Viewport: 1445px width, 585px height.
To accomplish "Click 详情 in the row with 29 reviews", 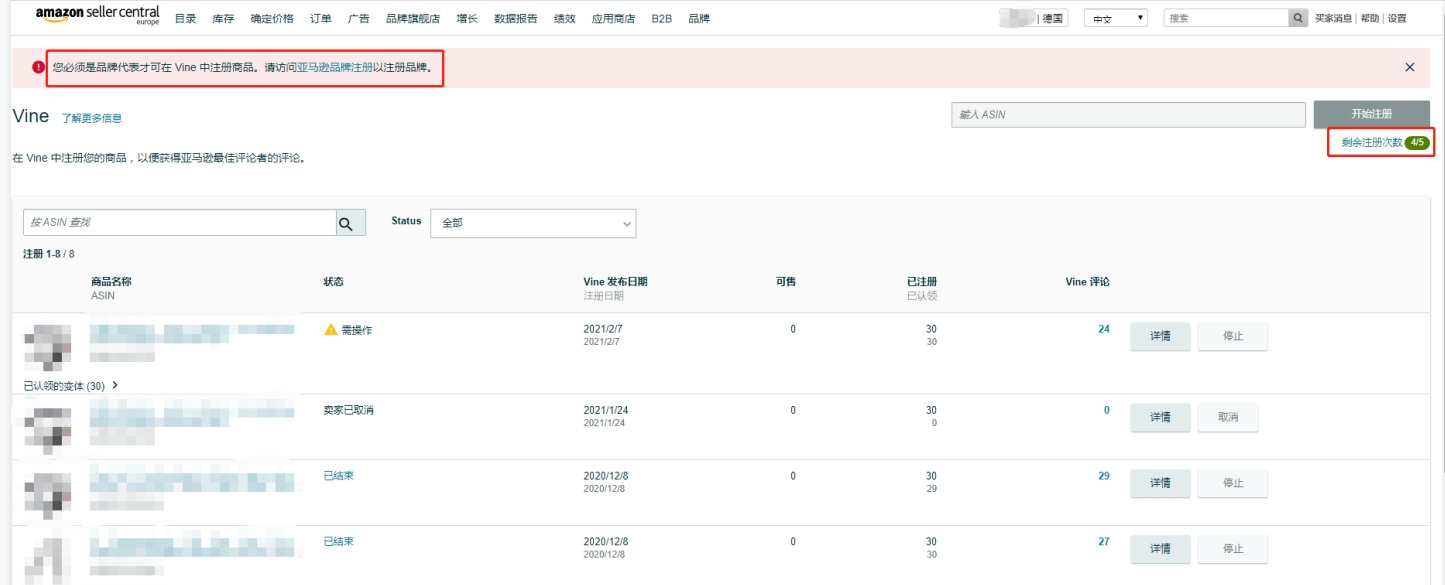I will point(1160,483).
